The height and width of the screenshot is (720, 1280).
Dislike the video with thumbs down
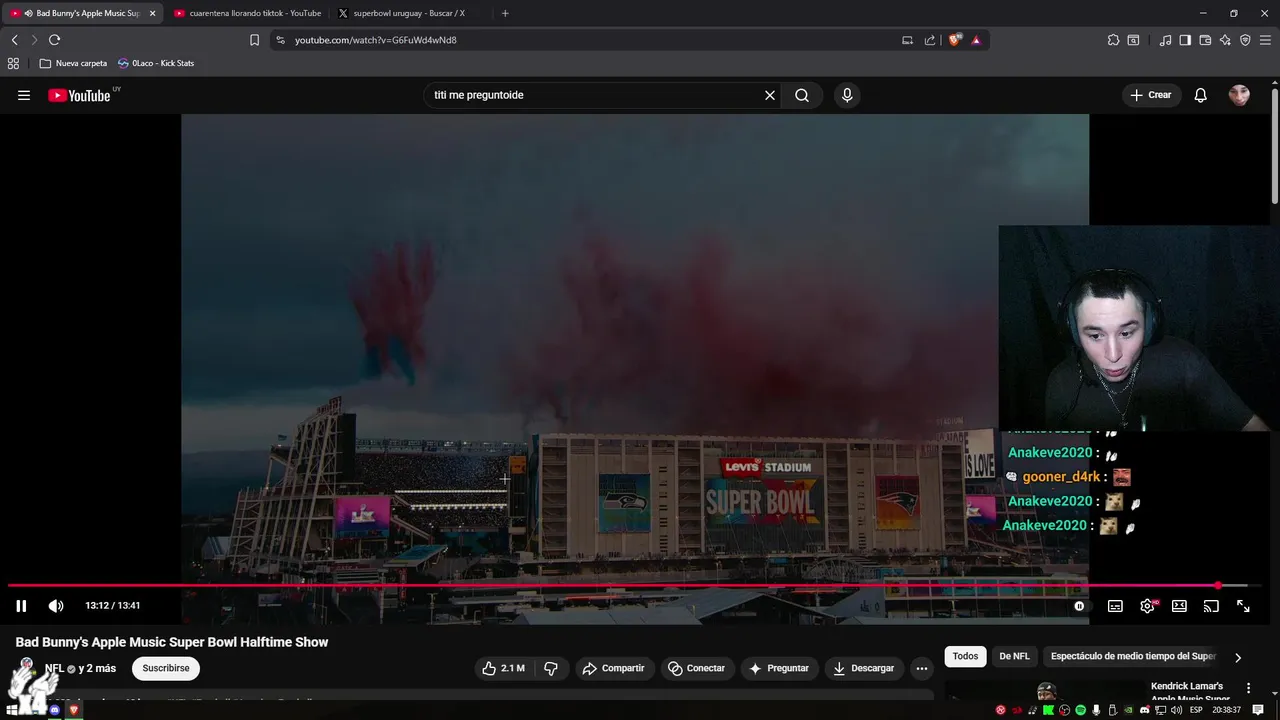(550, 668)
